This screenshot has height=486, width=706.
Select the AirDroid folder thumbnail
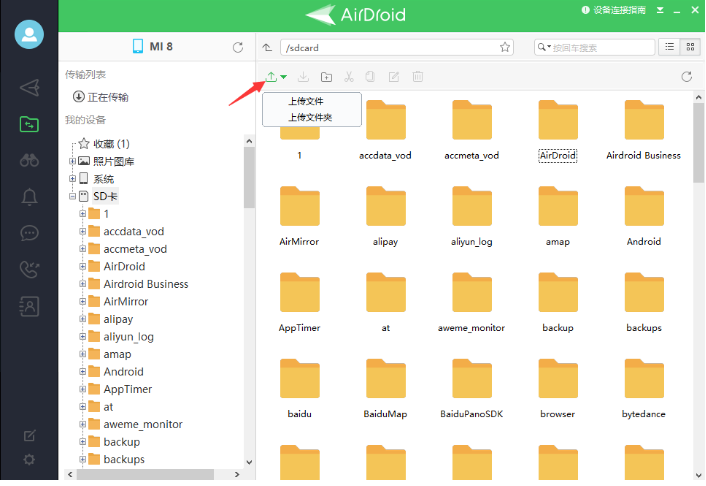tap(558, 131)
